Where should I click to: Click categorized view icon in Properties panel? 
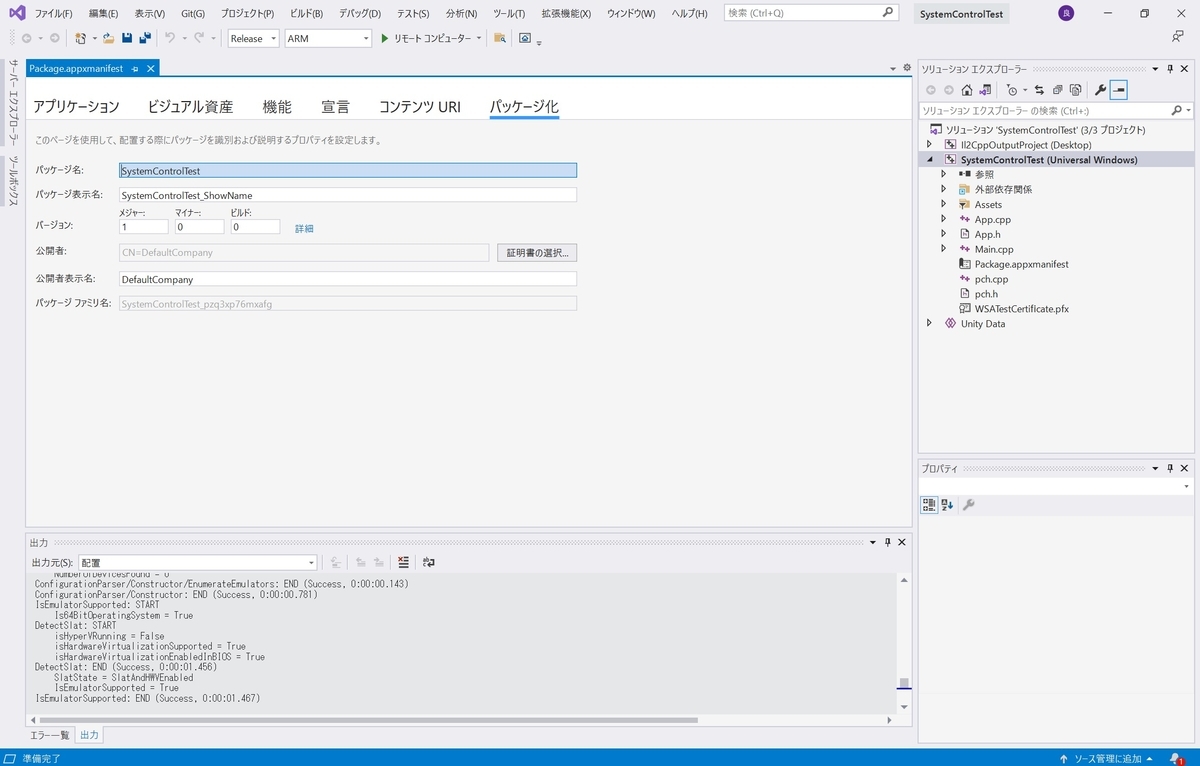tap(929, 505)
